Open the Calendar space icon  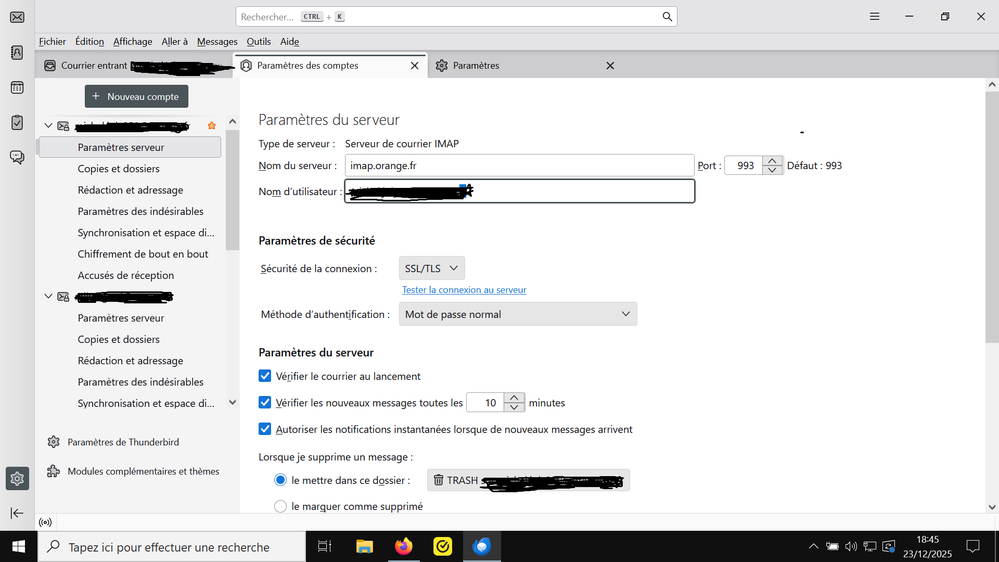click(x=17, y=87)
